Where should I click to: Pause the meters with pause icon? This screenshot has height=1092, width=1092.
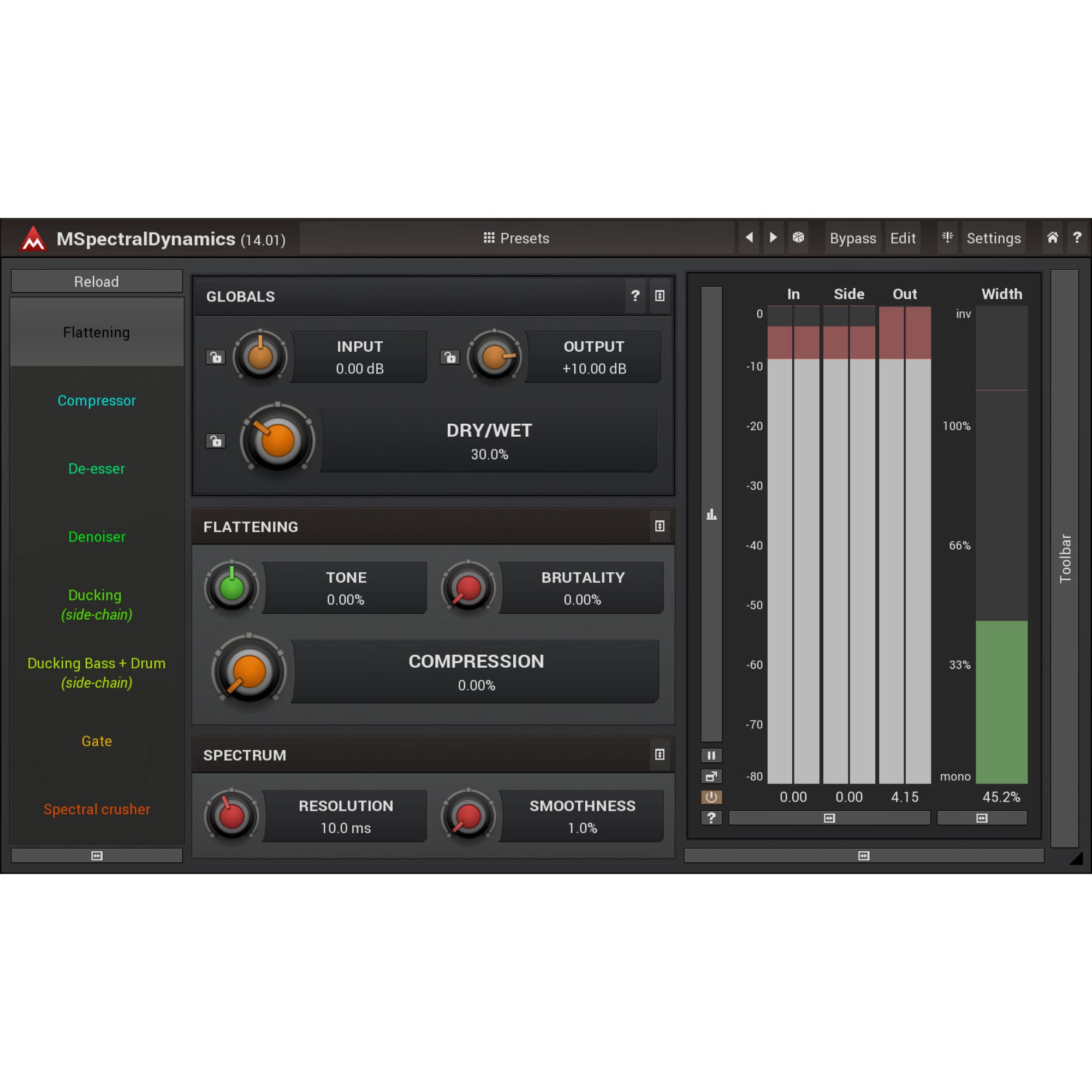[x=711, y=756]
